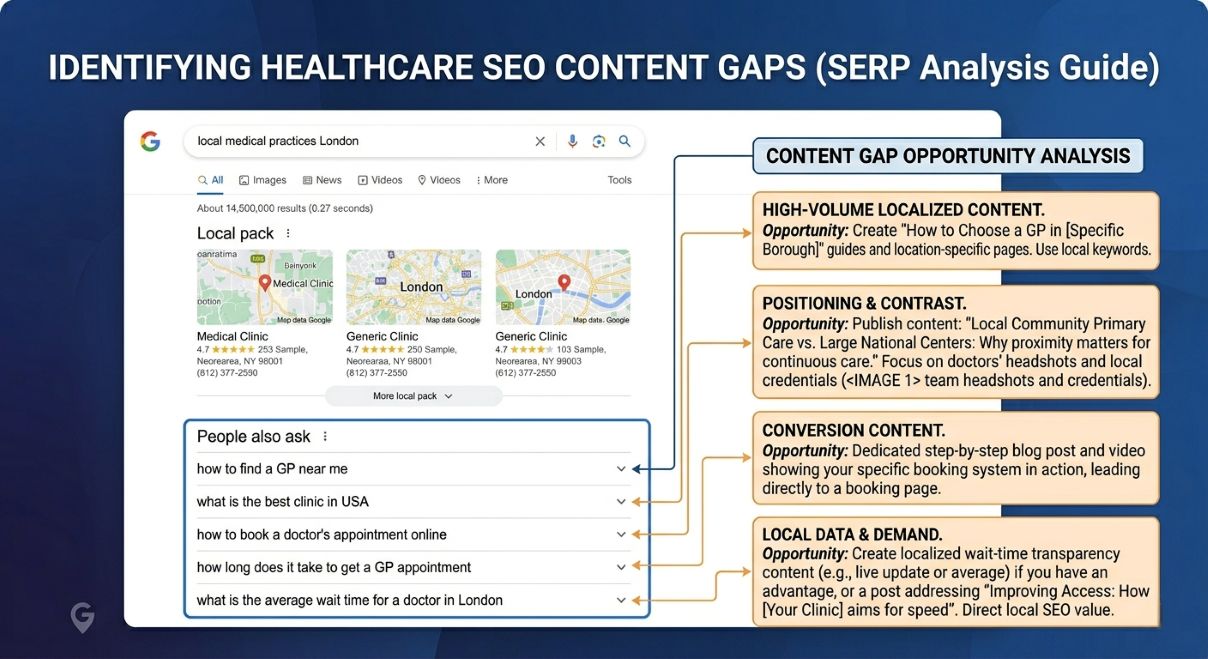
Task: Expand 'what is the best clinic in USA'
Action: (414, 501)
